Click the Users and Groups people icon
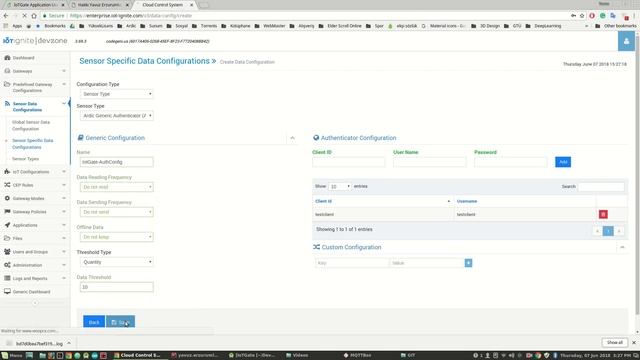 point(7,251)
